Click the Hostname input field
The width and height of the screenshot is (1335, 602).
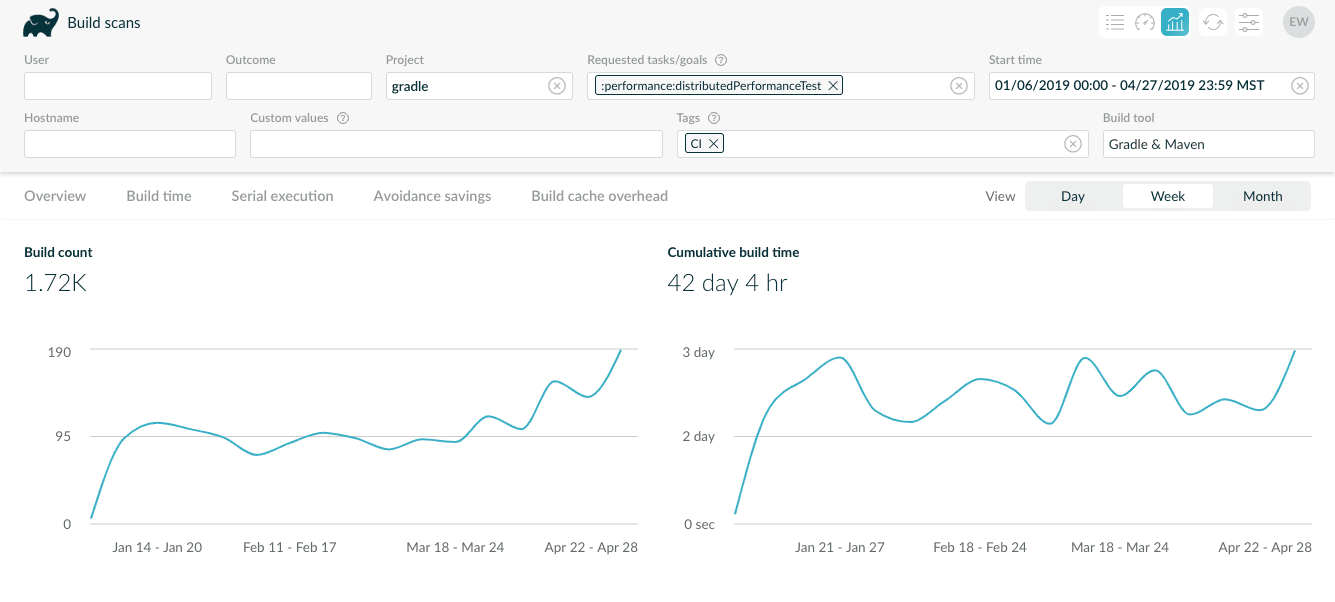point(129,143)
